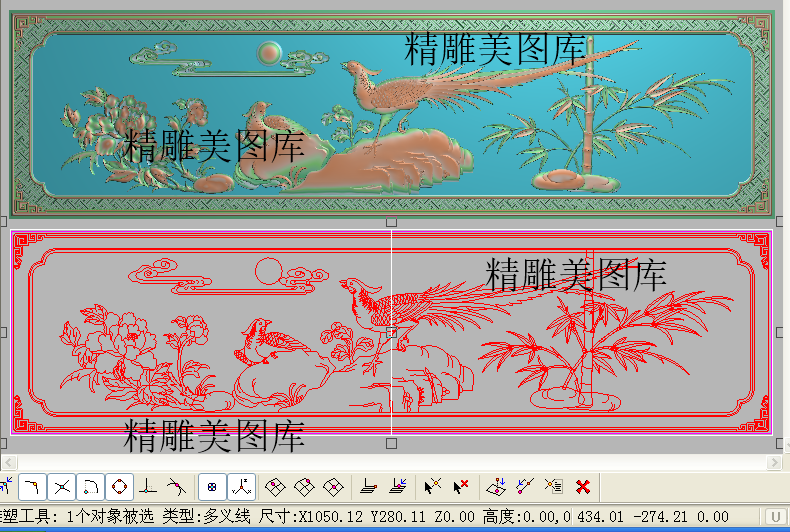
Task: Click U indicator in status bar
Action: pos(775,516)
